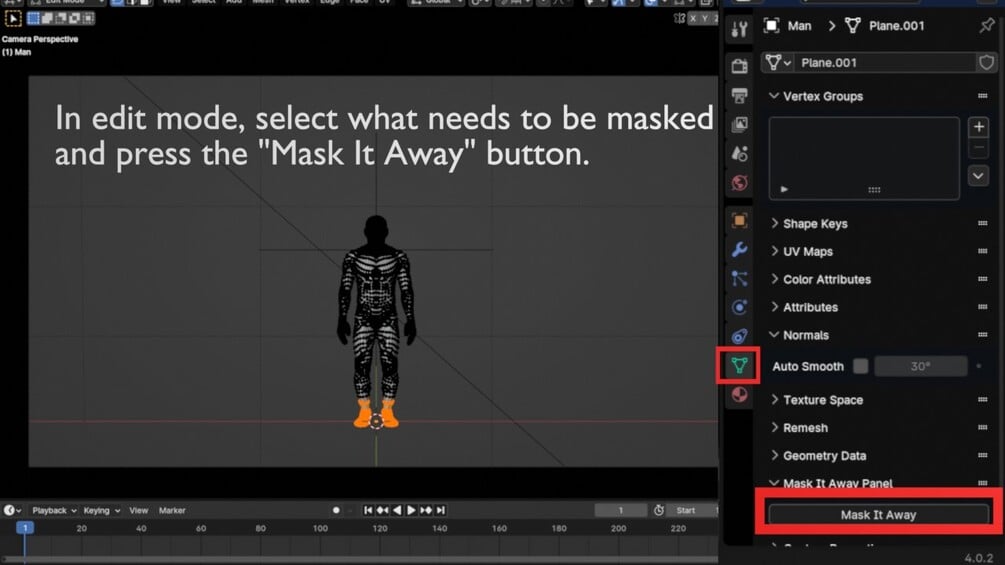Click the Auto Smooth 30° angle field

coord(920,366)
